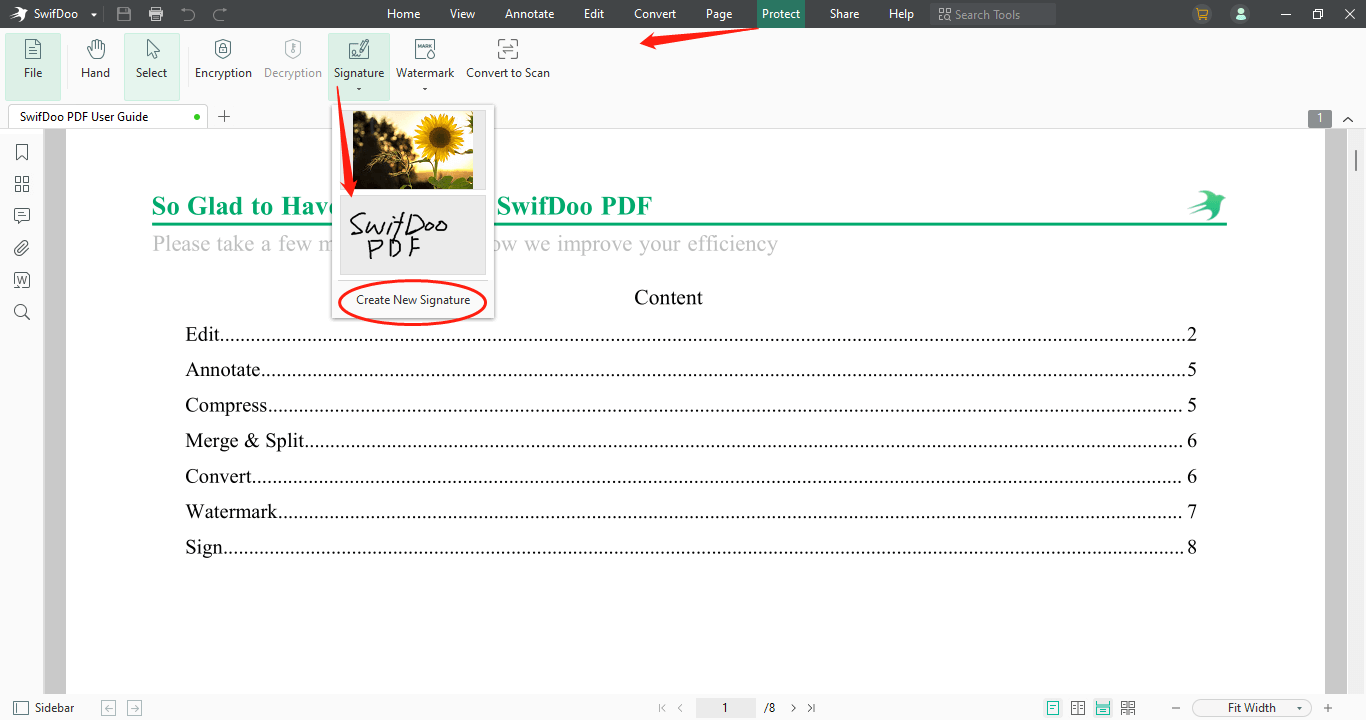Image resolution: width=1366 pixels, height=720 pixels.
Task: Open the Bookmarks sidebar panel
Action: pos(22,152)
